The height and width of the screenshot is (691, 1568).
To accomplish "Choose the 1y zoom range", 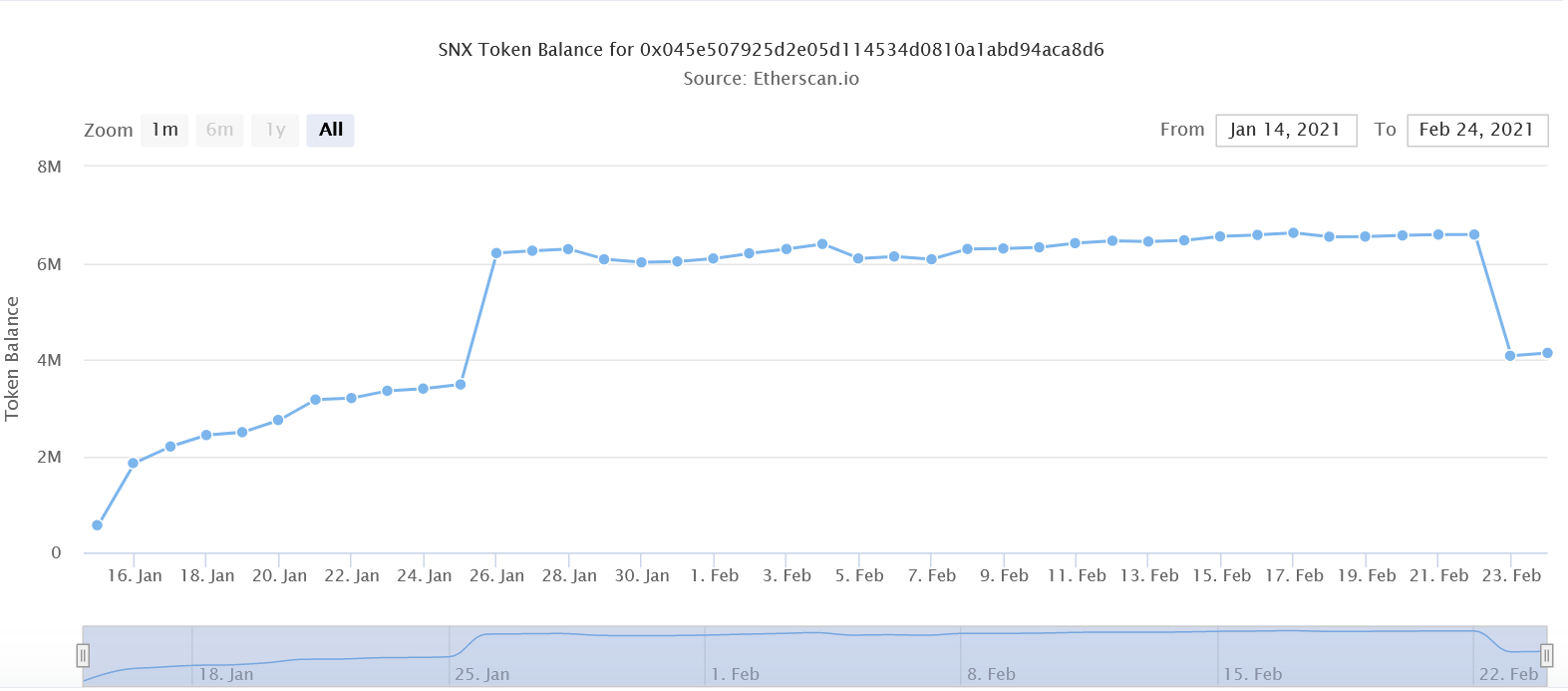I will pos(275,130).
